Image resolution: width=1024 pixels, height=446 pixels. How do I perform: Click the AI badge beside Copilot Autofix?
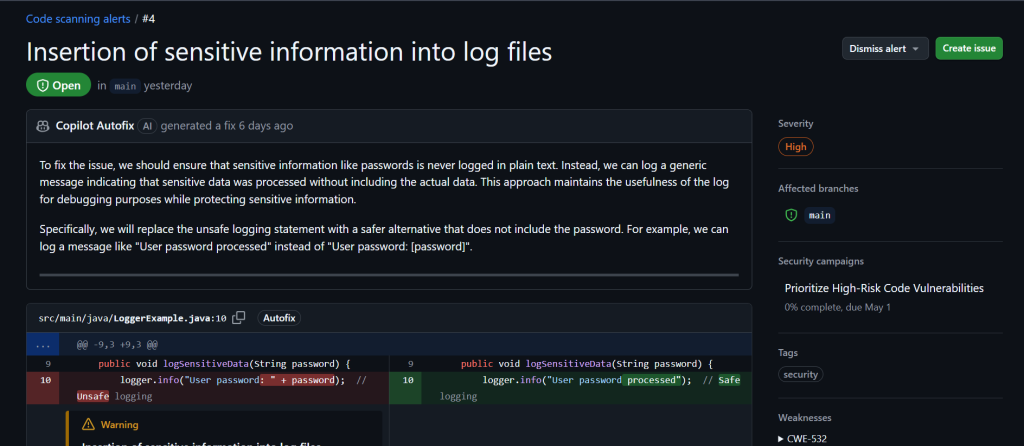(147, 126)
